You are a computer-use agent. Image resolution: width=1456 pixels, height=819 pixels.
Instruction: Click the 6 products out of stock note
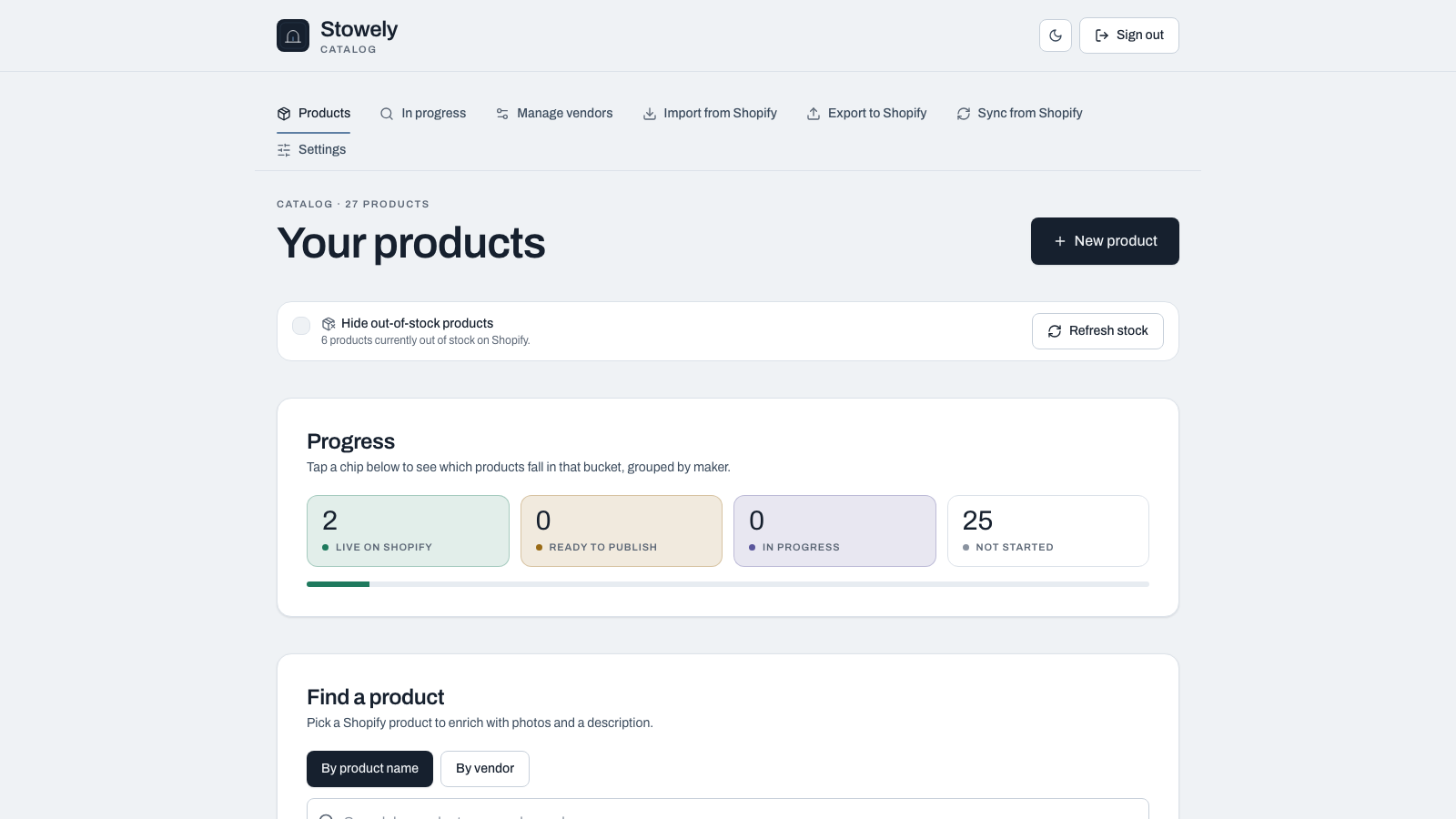point(426,340)
